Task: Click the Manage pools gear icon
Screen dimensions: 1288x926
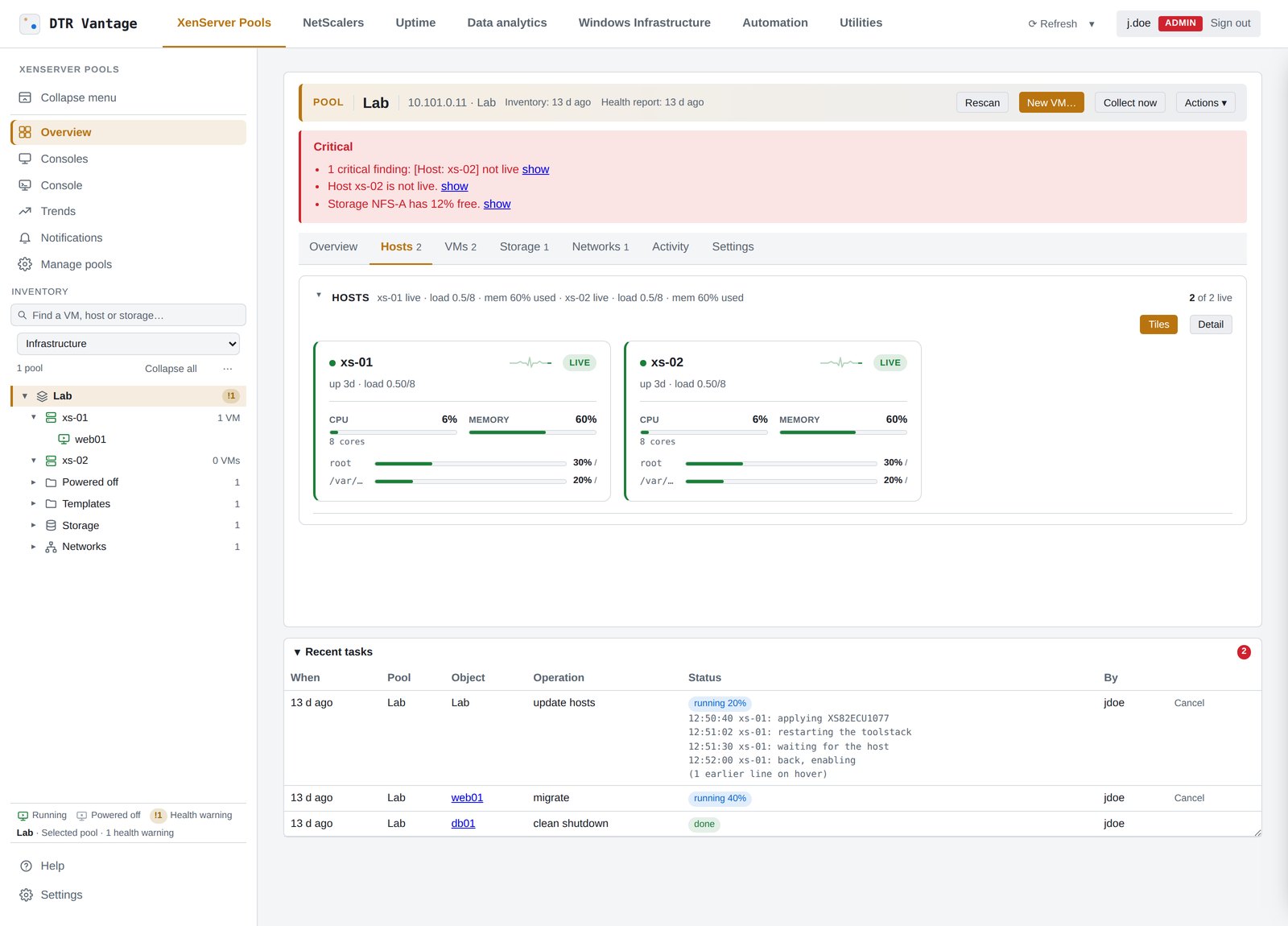Action: [x=25, y=264]
